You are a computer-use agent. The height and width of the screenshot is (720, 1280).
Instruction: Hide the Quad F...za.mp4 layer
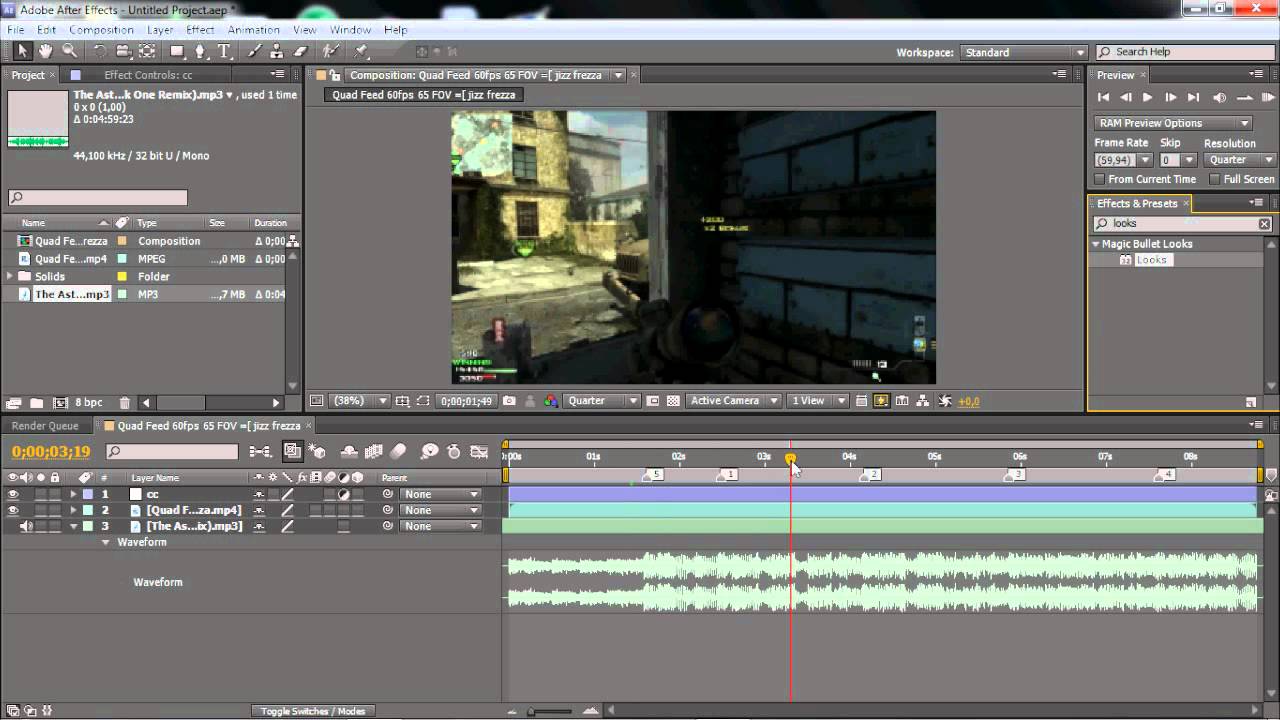[13, 510]
